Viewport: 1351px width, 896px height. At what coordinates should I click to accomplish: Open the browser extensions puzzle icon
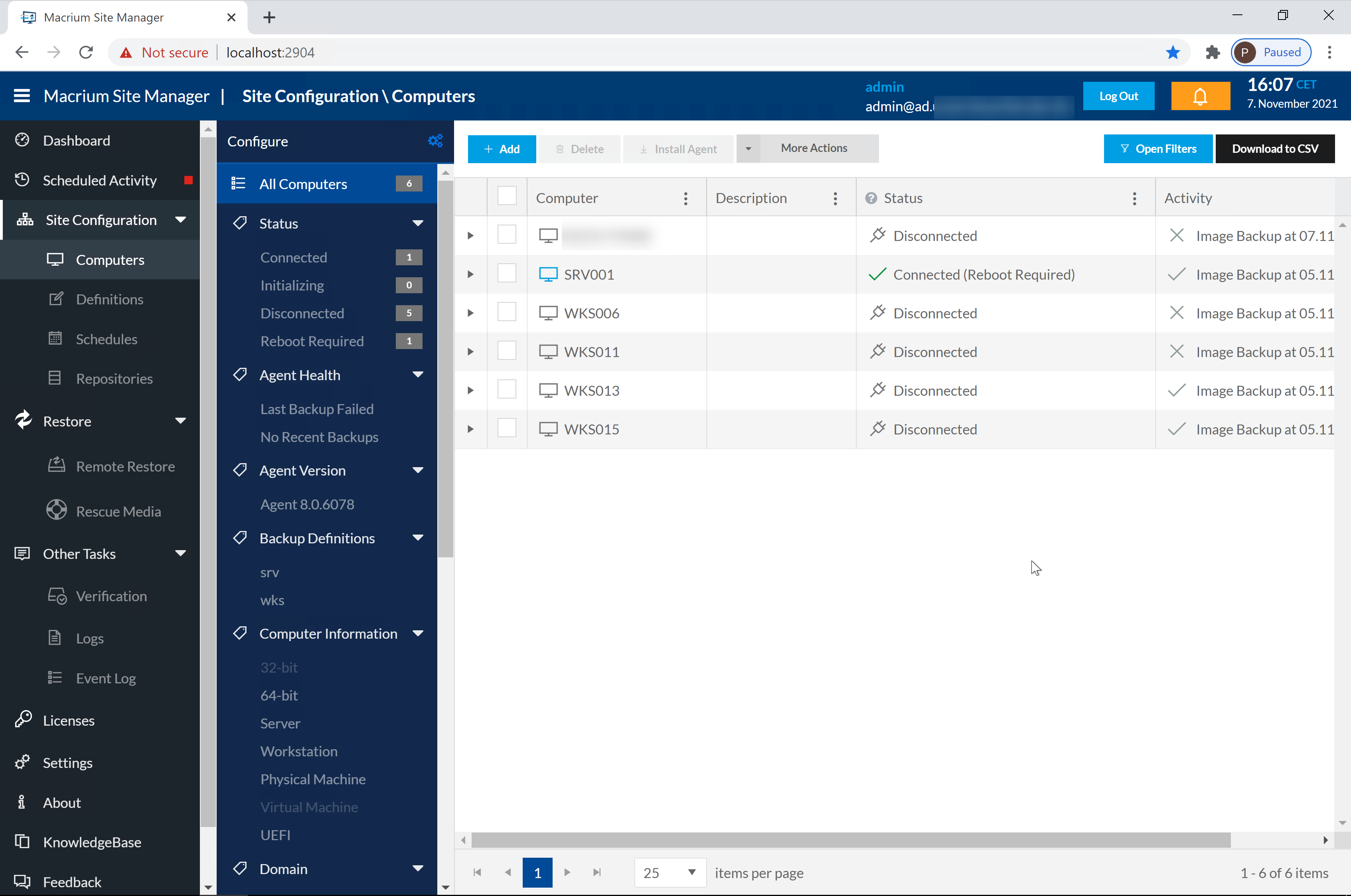pos(1212,53)
